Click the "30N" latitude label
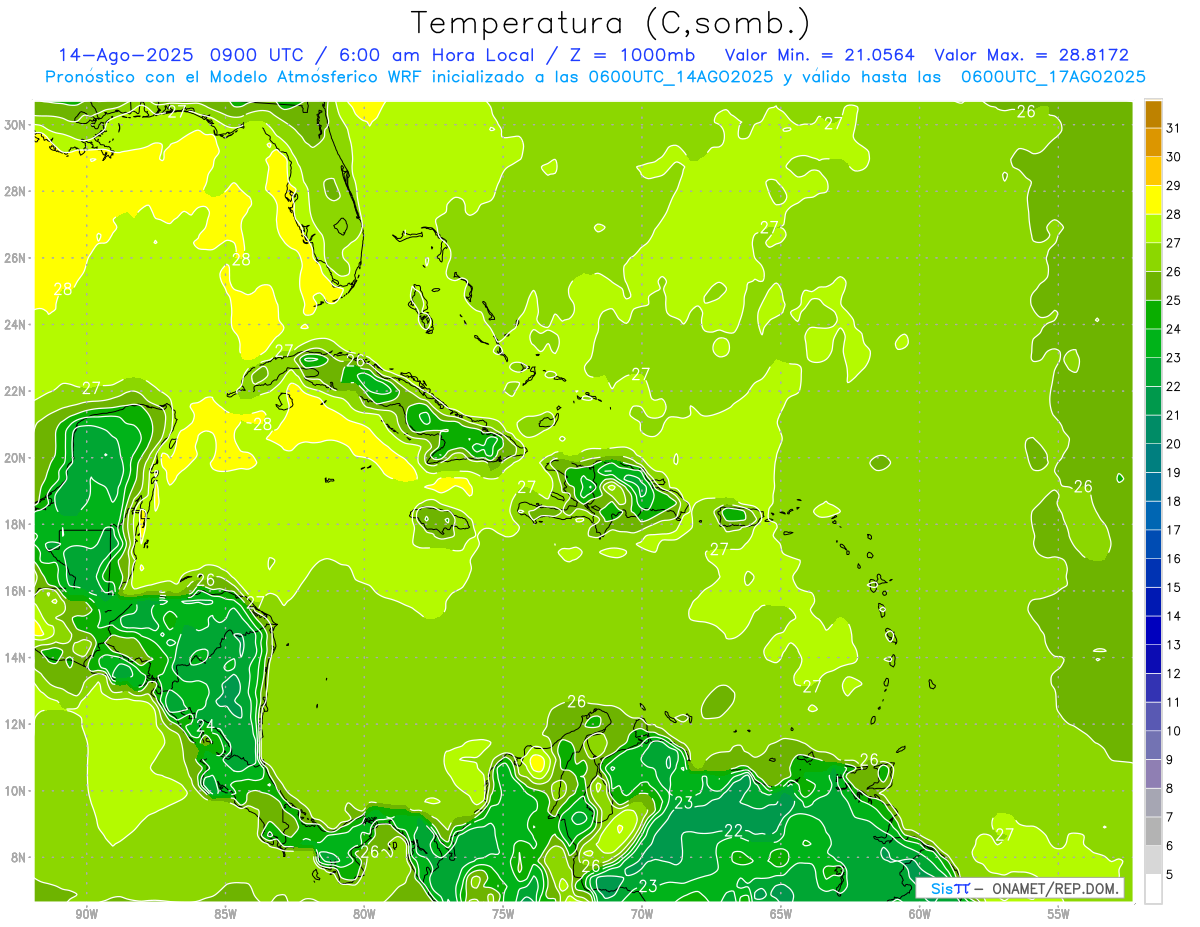Viewport: 1200px width, 927px height. (x=17, y=125)
